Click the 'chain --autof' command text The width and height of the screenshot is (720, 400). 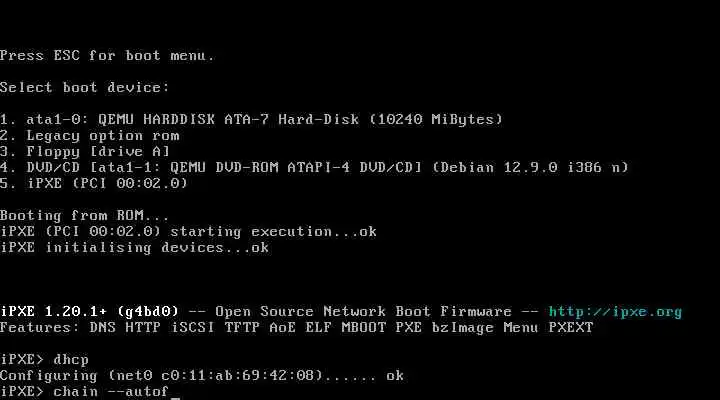(x=111, y=392)
